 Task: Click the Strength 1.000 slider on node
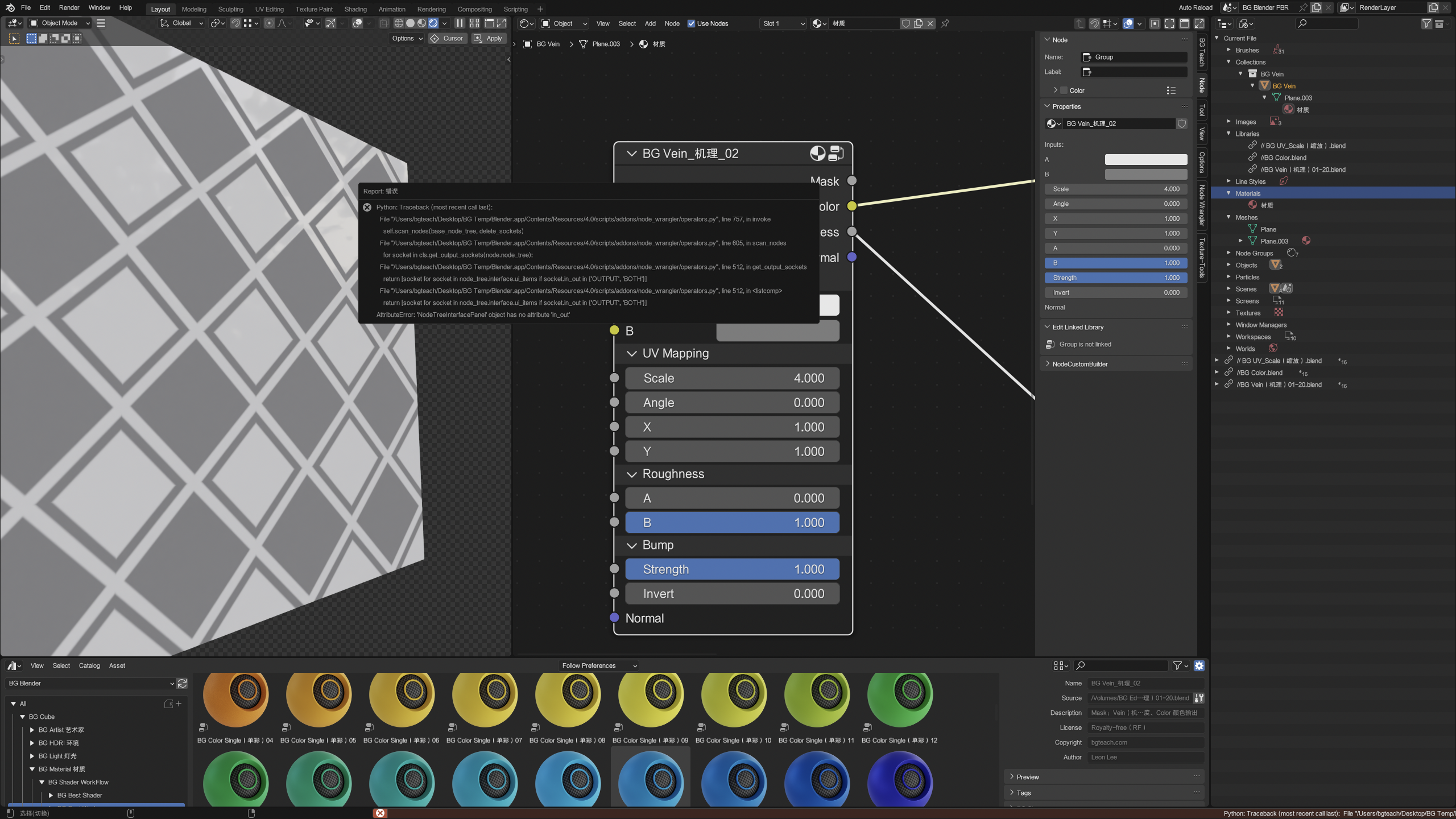point(733,569)
